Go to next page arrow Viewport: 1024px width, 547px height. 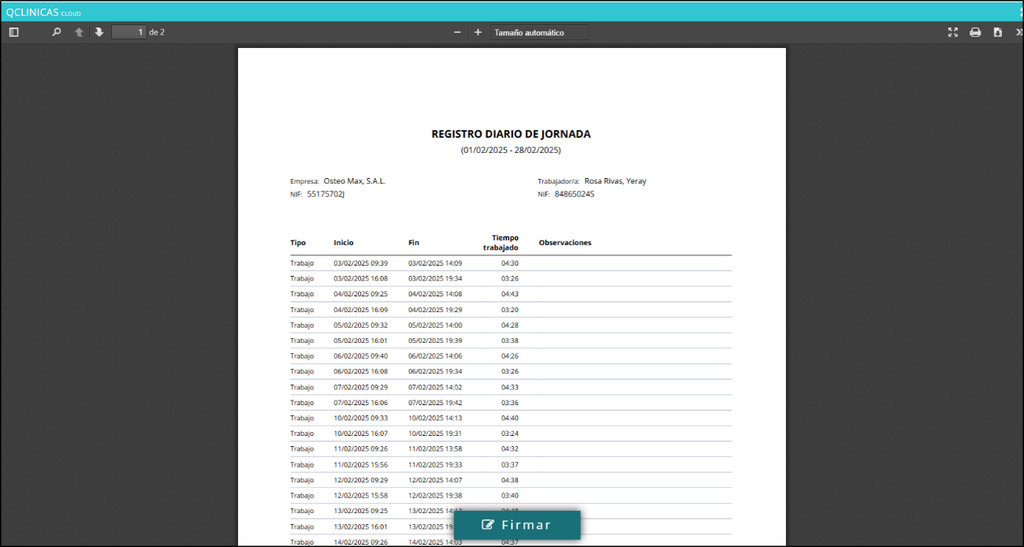pyautogui.click(x=99, y=32)
